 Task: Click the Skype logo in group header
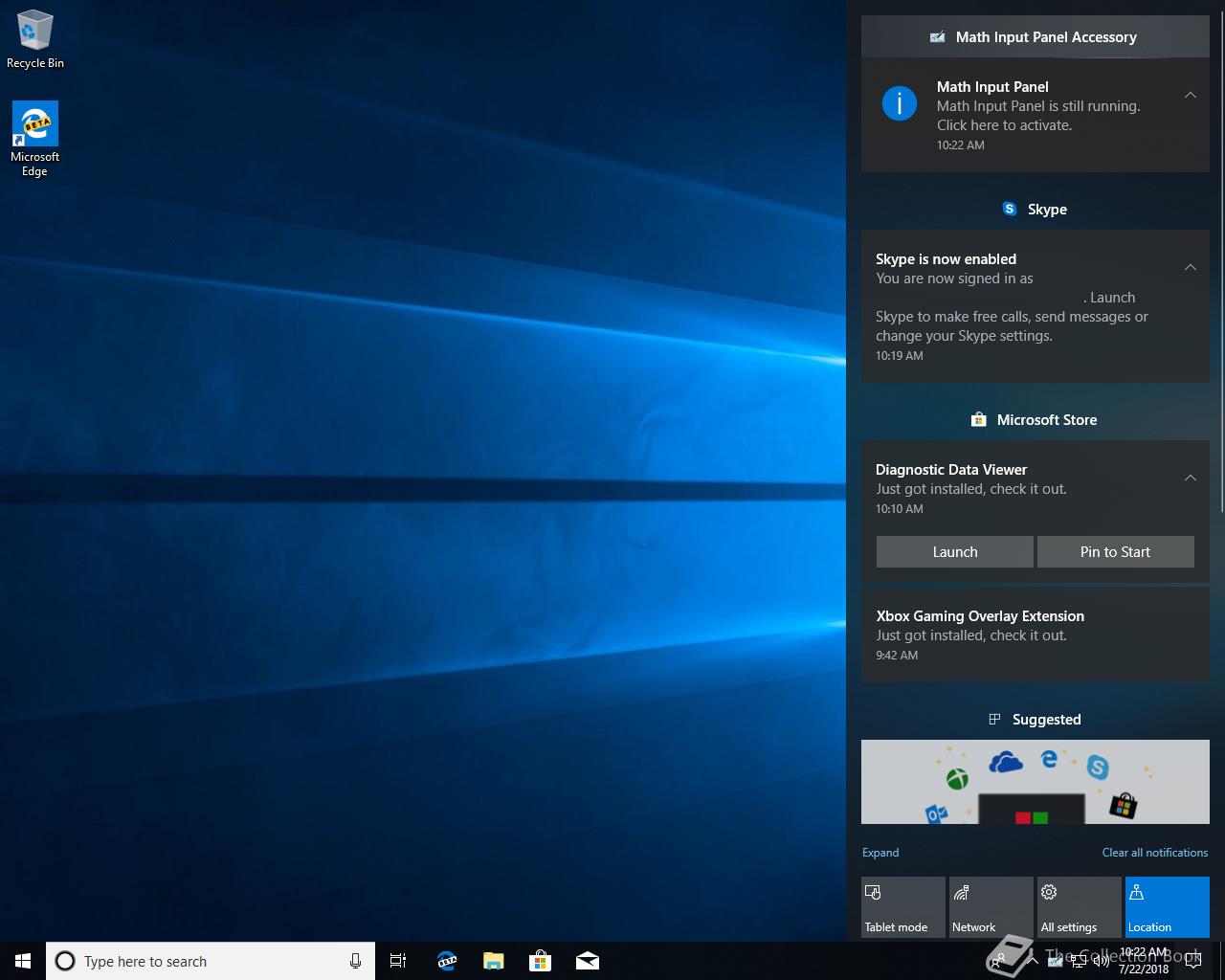1010,209
